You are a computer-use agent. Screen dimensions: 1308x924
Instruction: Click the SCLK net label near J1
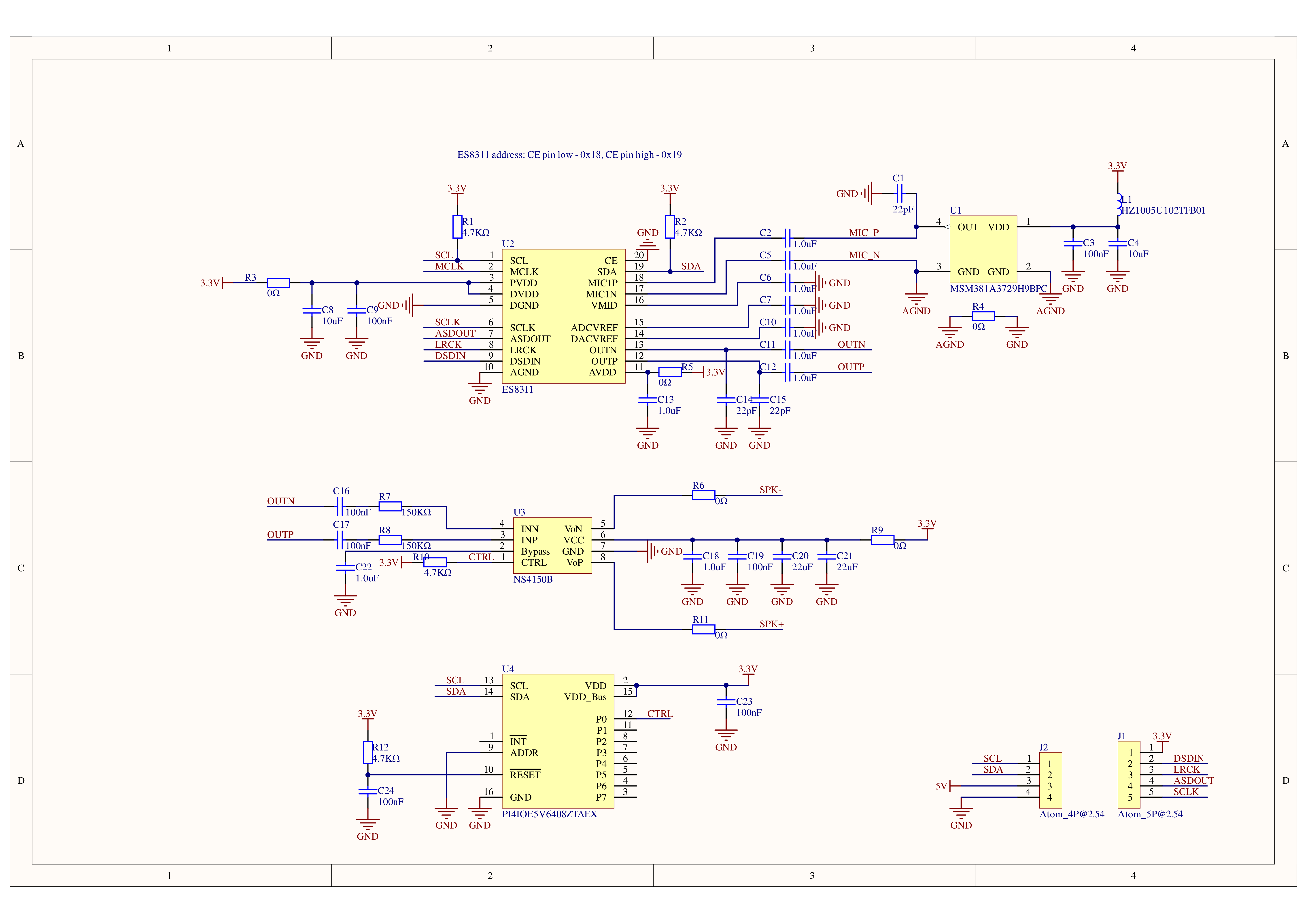pos(1186,792)
